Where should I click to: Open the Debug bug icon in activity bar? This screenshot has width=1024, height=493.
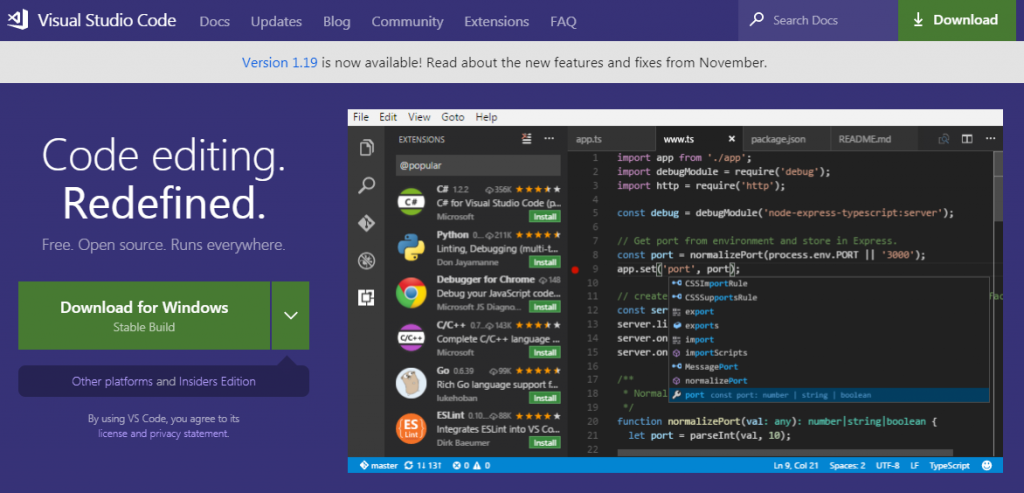367,261
